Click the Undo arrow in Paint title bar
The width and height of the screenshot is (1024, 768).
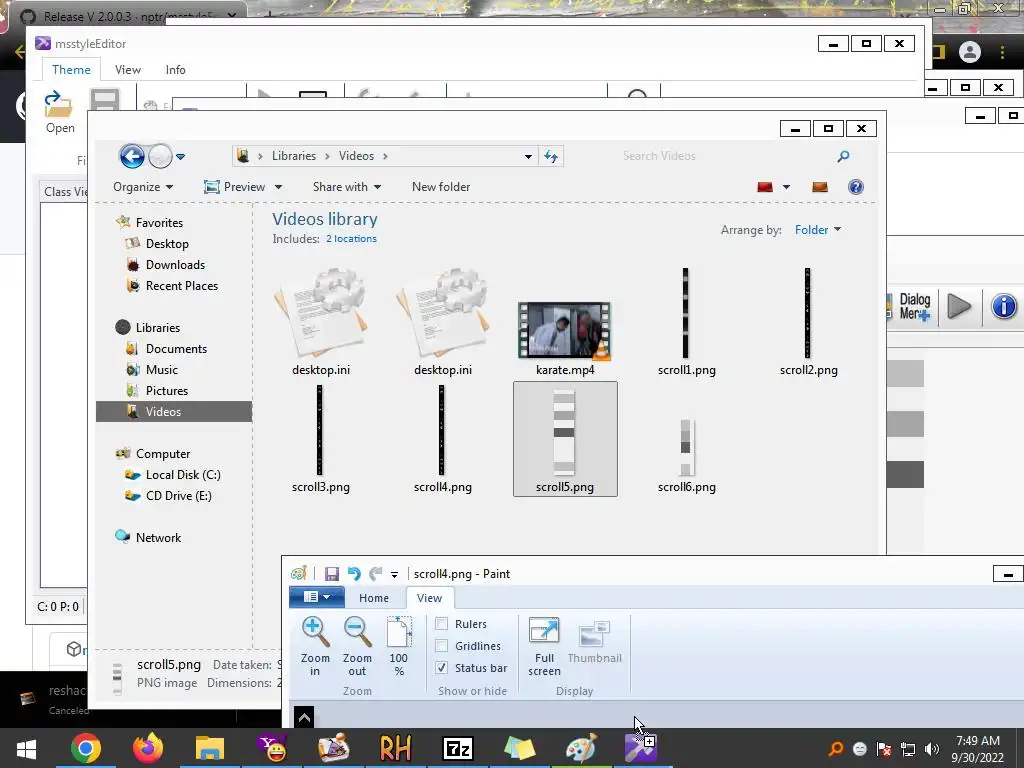(354, 573)
